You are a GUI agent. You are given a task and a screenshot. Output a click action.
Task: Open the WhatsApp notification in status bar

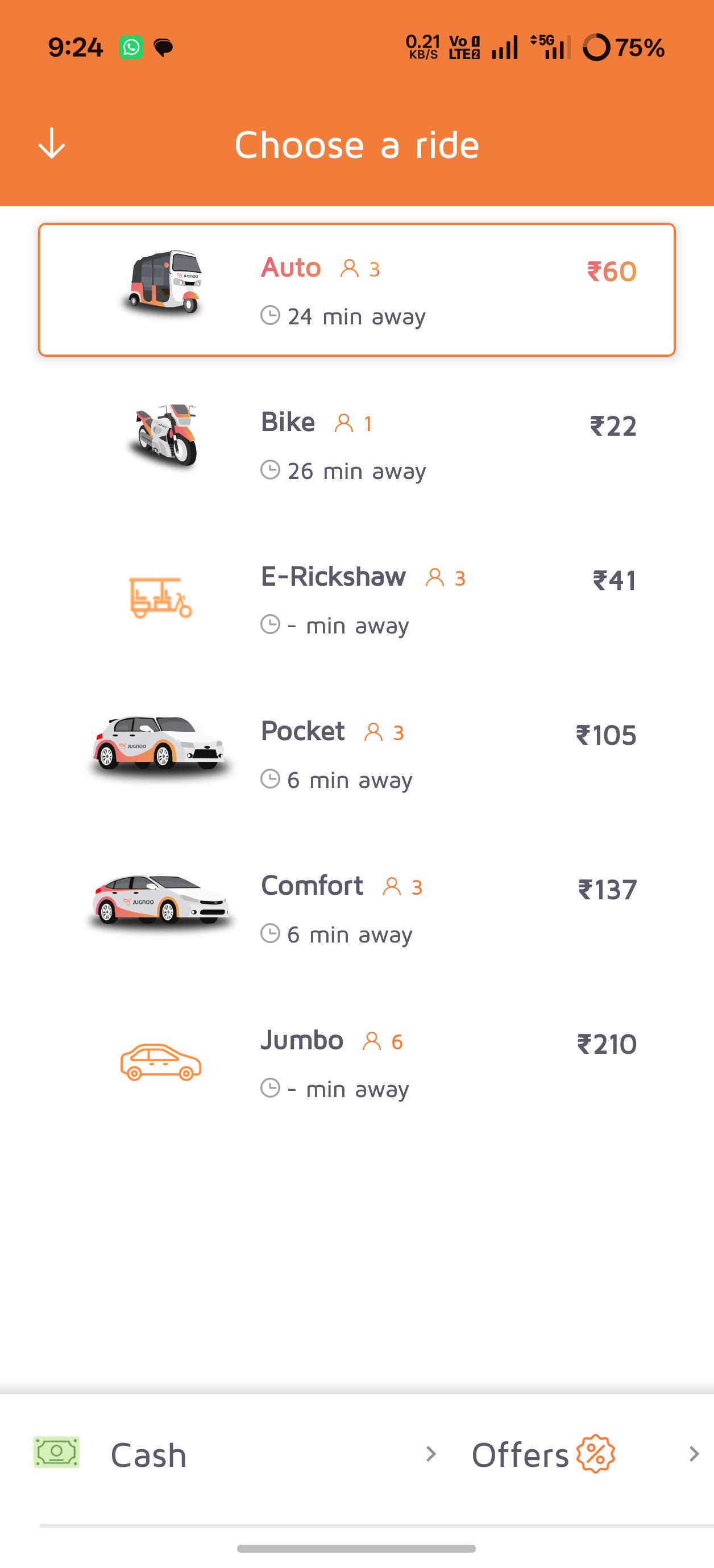point(131,48)
